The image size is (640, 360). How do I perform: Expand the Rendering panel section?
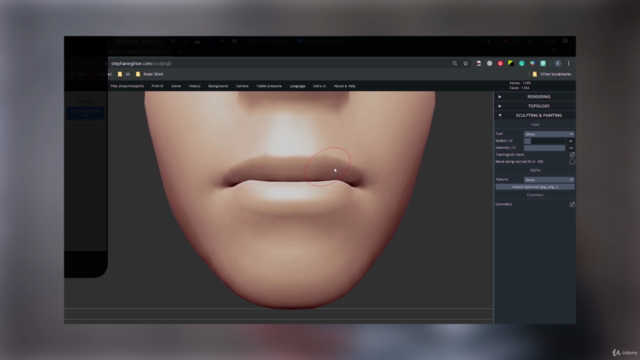pyautogui.click(x=535, y=97)
